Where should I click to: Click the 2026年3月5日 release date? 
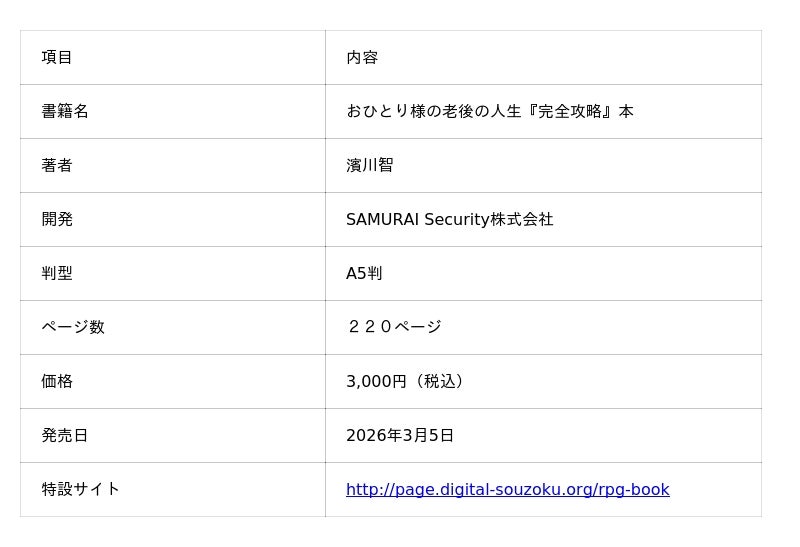400,436
